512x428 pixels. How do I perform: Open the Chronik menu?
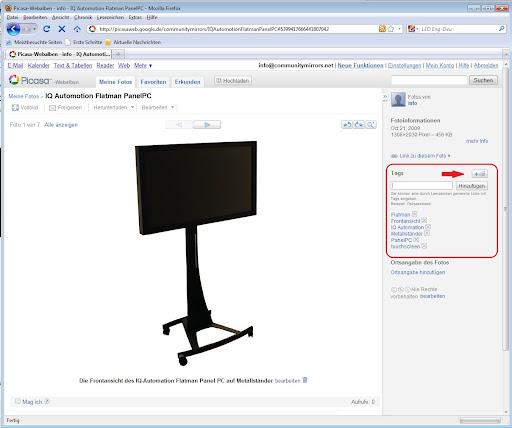(x=83, y=17)
